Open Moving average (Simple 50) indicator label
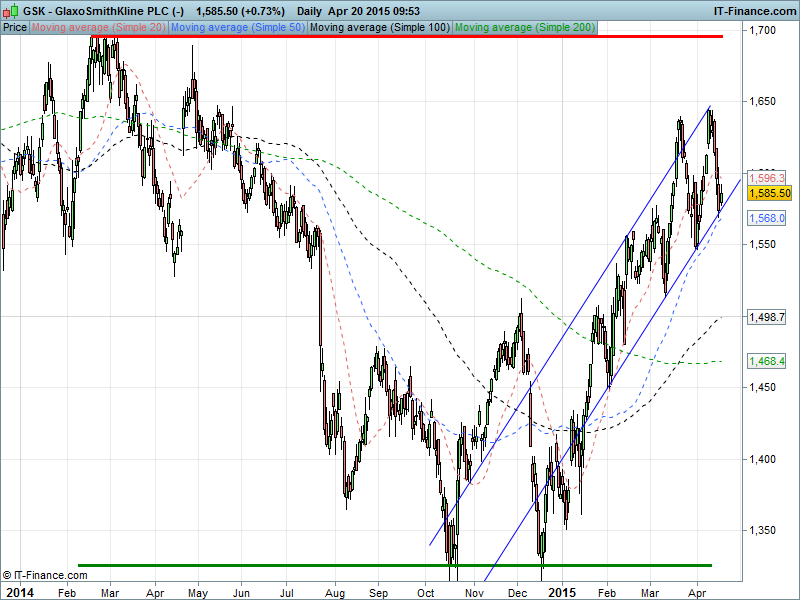The image size is (800, 600). click(237, 27)
